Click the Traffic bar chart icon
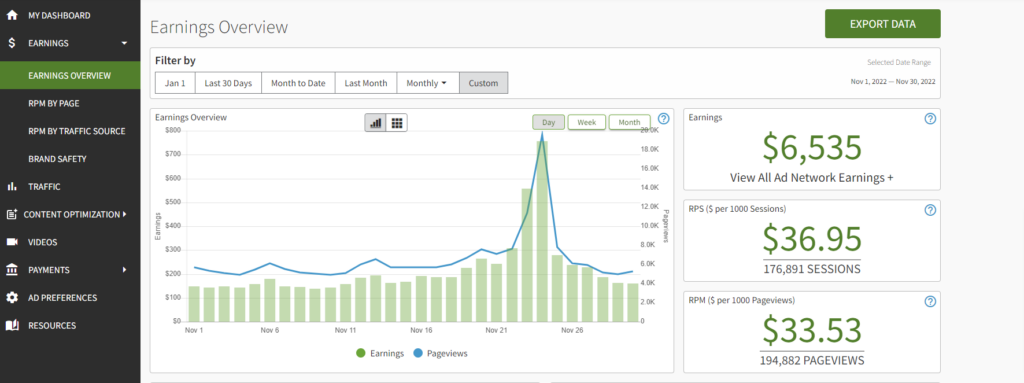 12,187
